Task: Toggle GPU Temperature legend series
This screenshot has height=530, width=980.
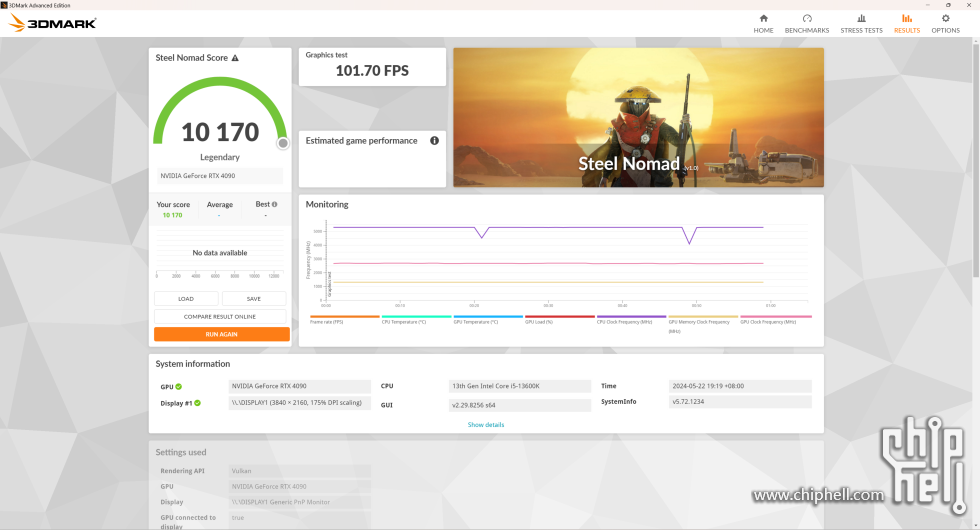Action: coord(488,319)
